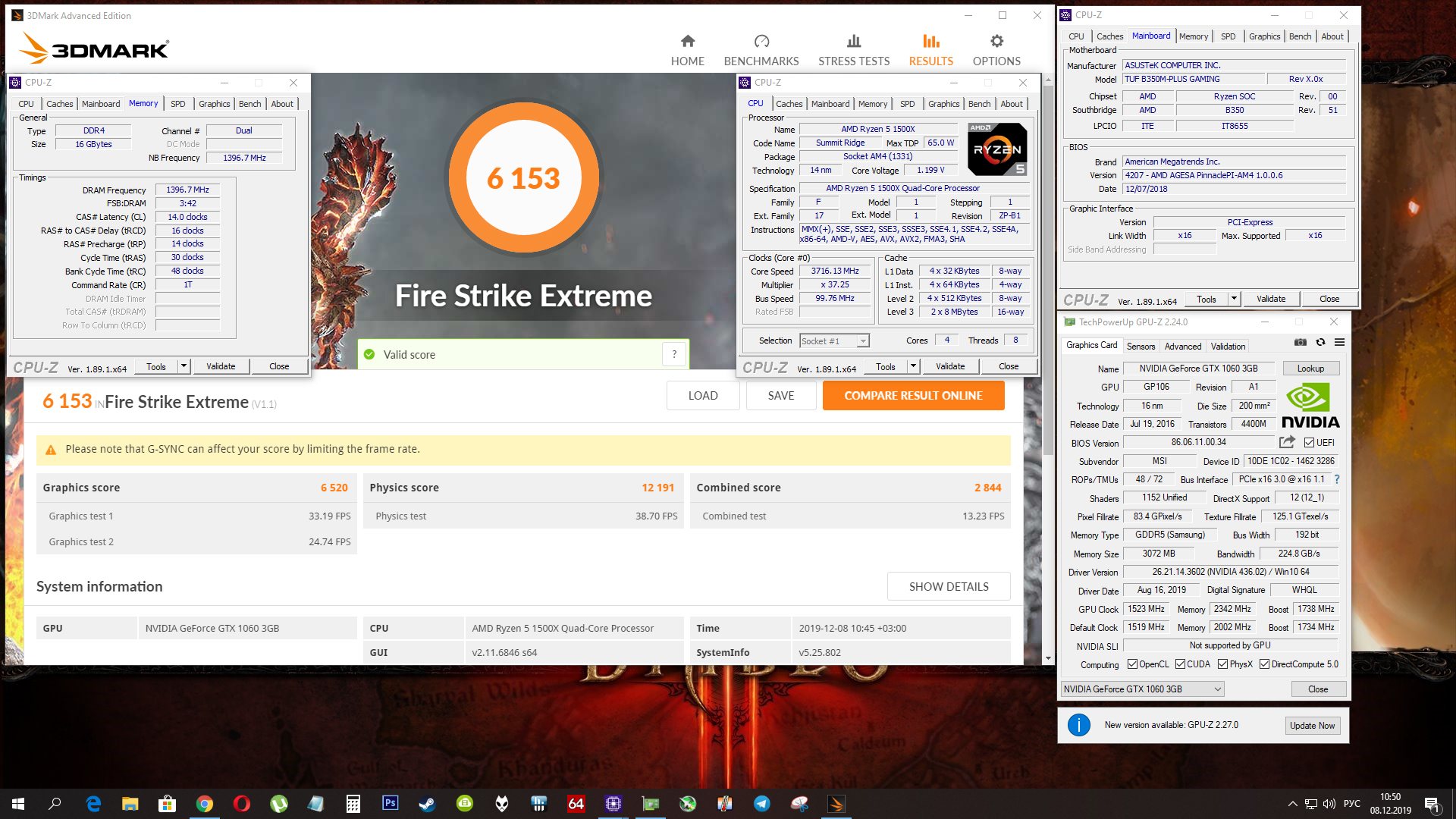
Task: Click the SAVE result button
Action: [781, 395]
